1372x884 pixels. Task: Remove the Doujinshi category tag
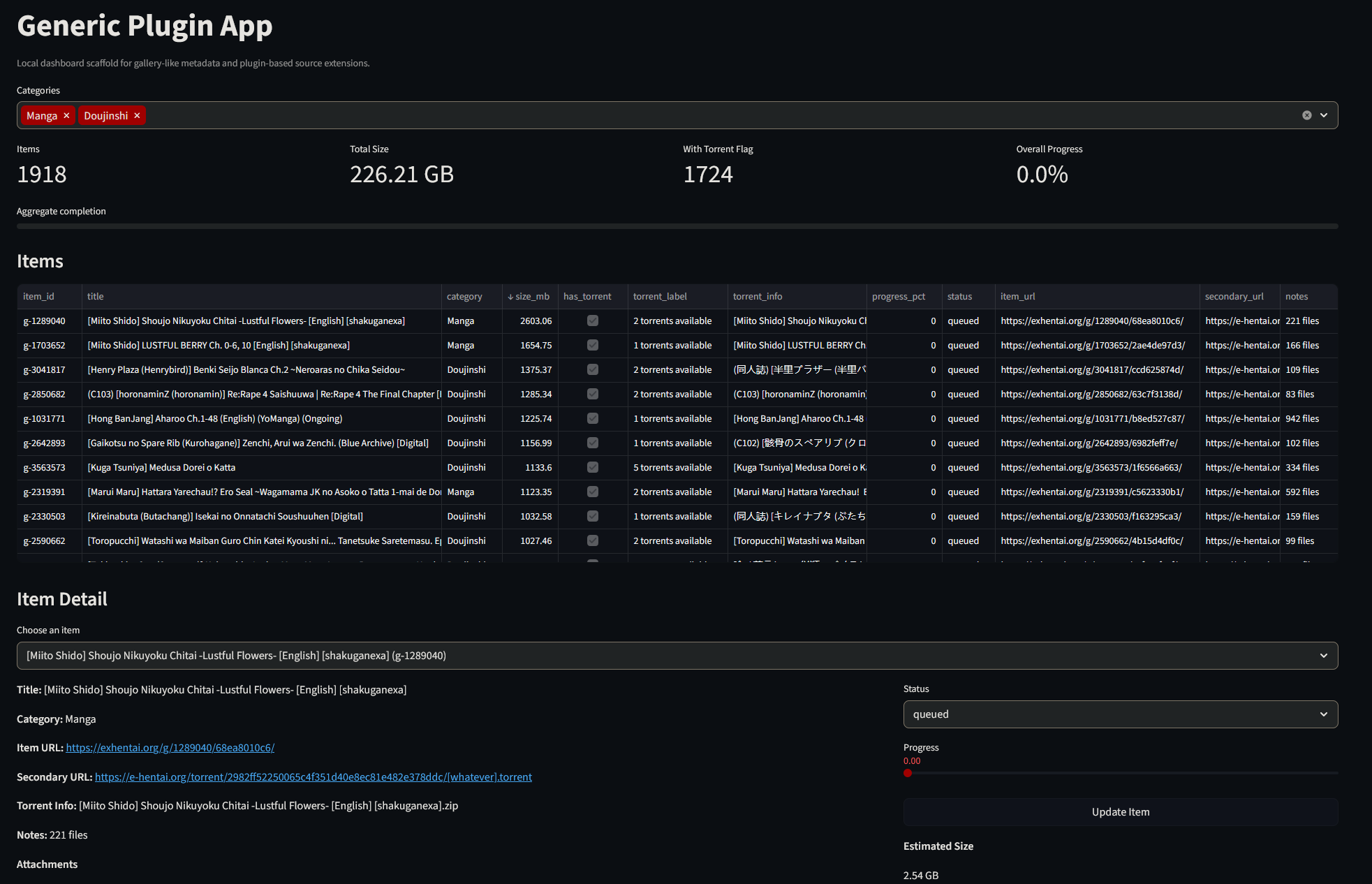(x=137, y=116)
